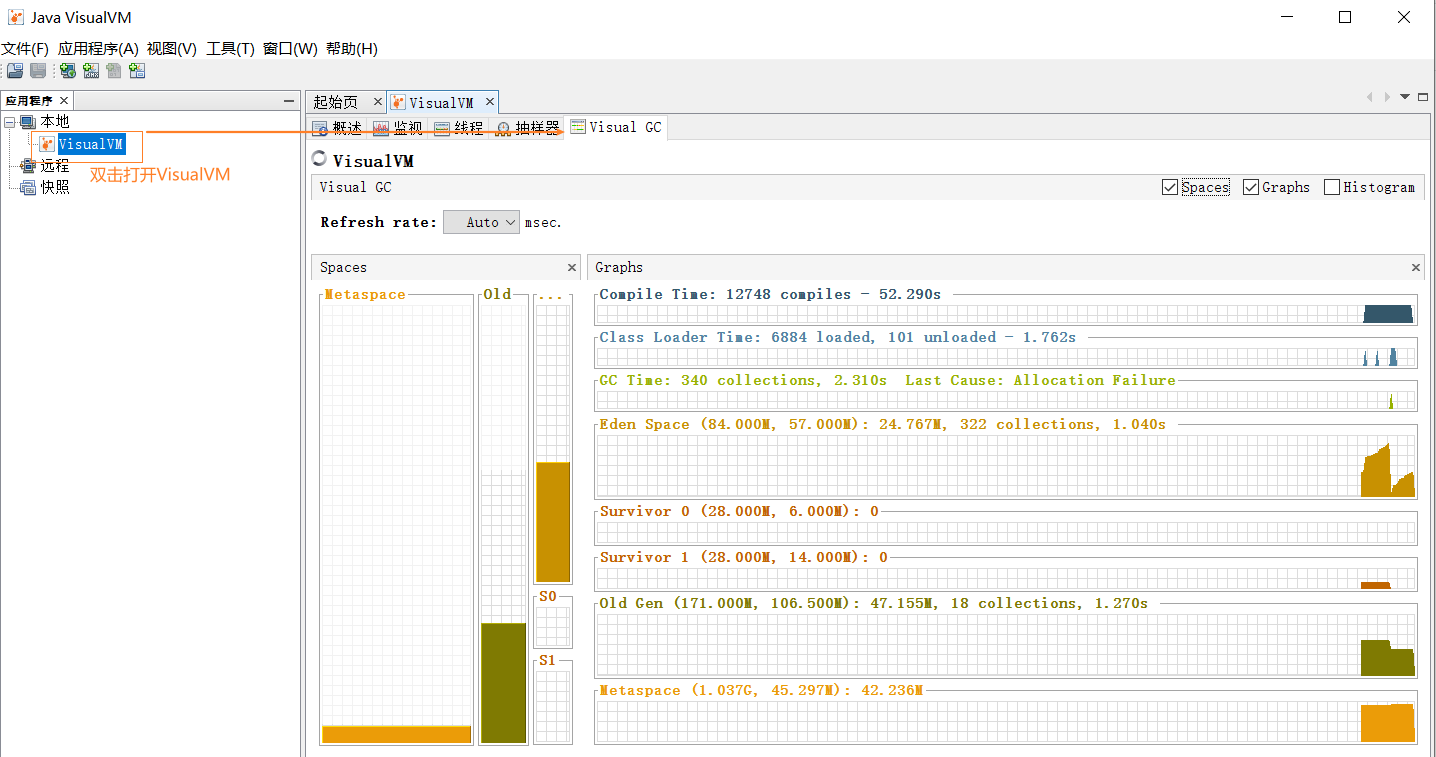Open the 视图(V) menu
This screenshot has width=1436, height=757.
(172, 49)
